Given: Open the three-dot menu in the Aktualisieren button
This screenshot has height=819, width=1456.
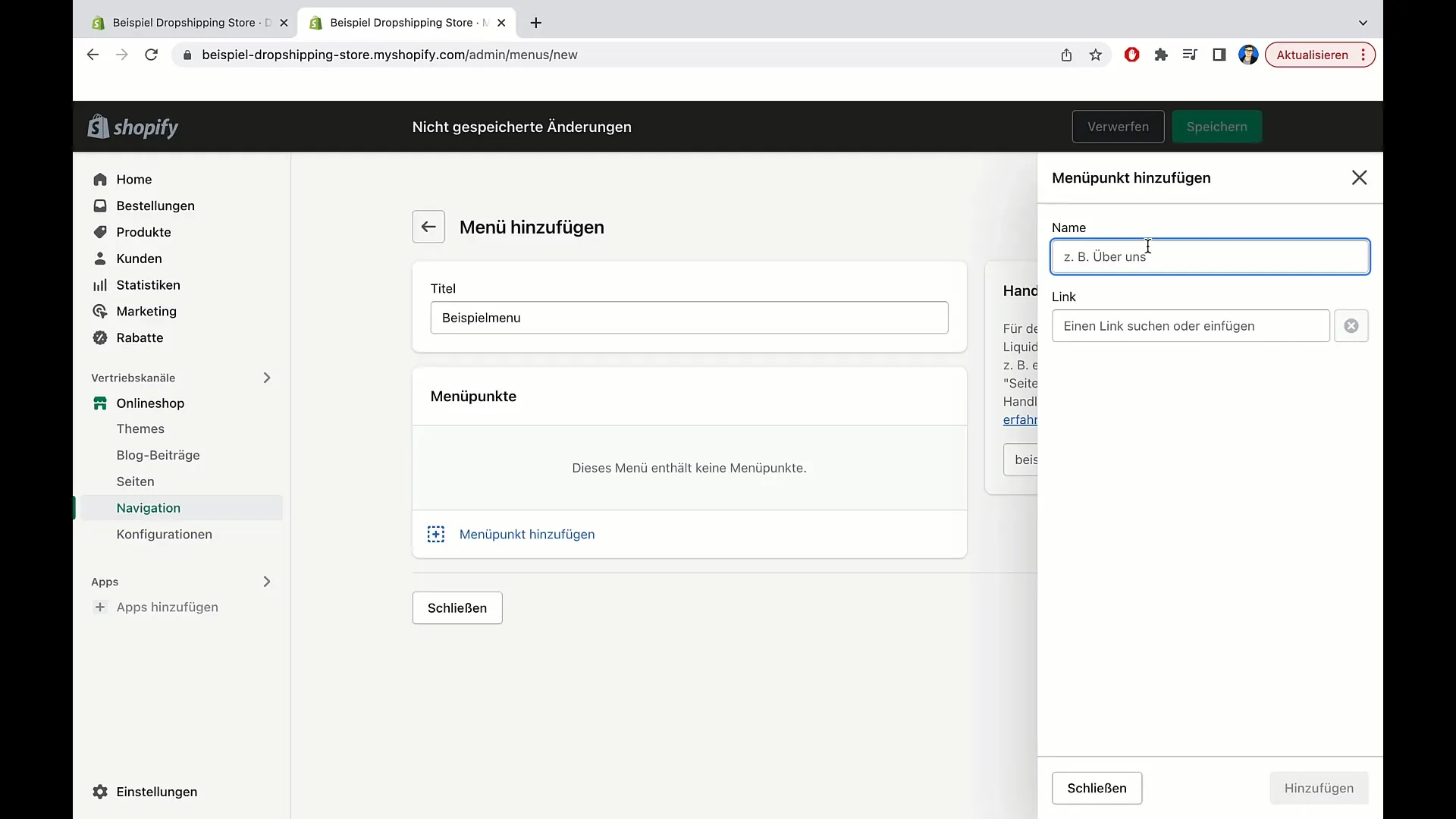Looking at the screenshot, I should 1363,55.
